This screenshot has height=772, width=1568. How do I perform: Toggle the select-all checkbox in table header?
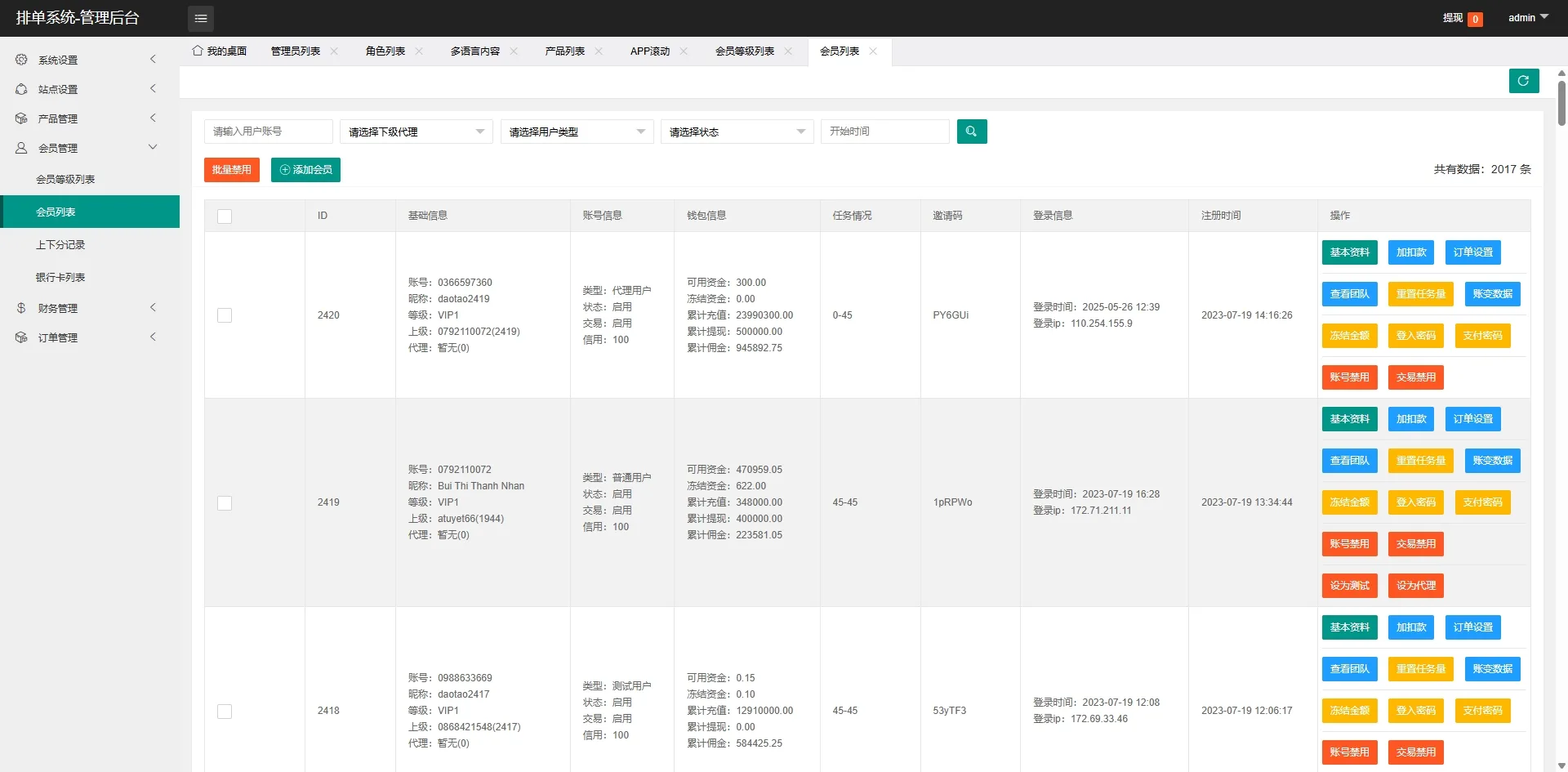point(225,216)
